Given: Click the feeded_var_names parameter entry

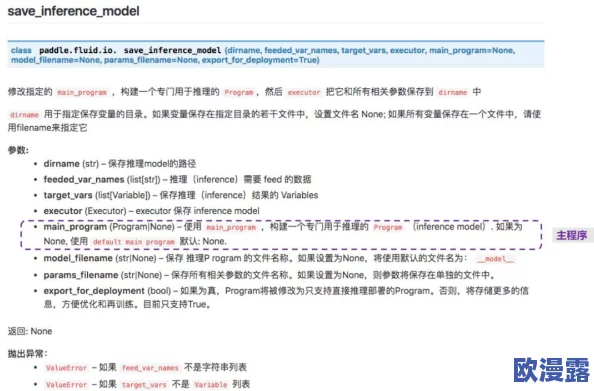Looking at the screenshot, I should coord(177,179).
